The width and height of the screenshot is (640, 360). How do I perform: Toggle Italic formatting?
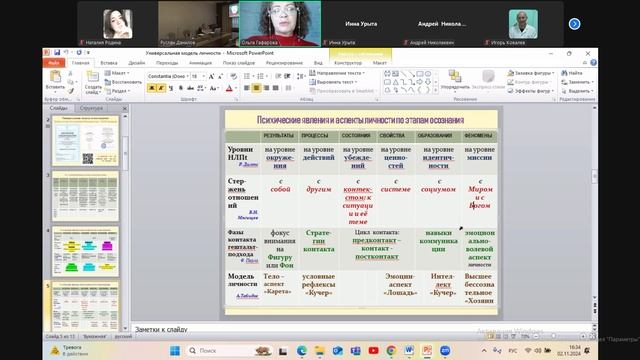(x=161, y=88)
